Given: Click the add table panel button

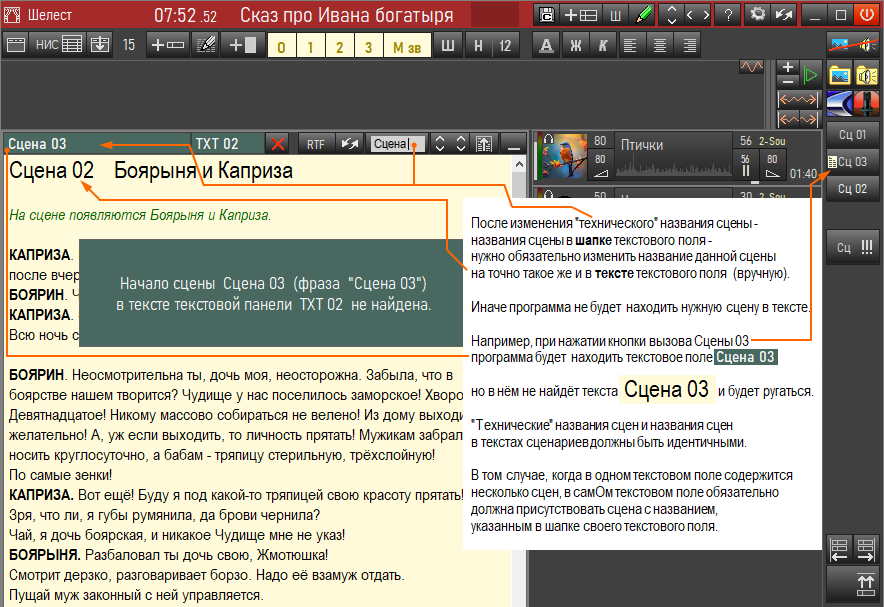Looking at the screenshot, I should 581,15.
